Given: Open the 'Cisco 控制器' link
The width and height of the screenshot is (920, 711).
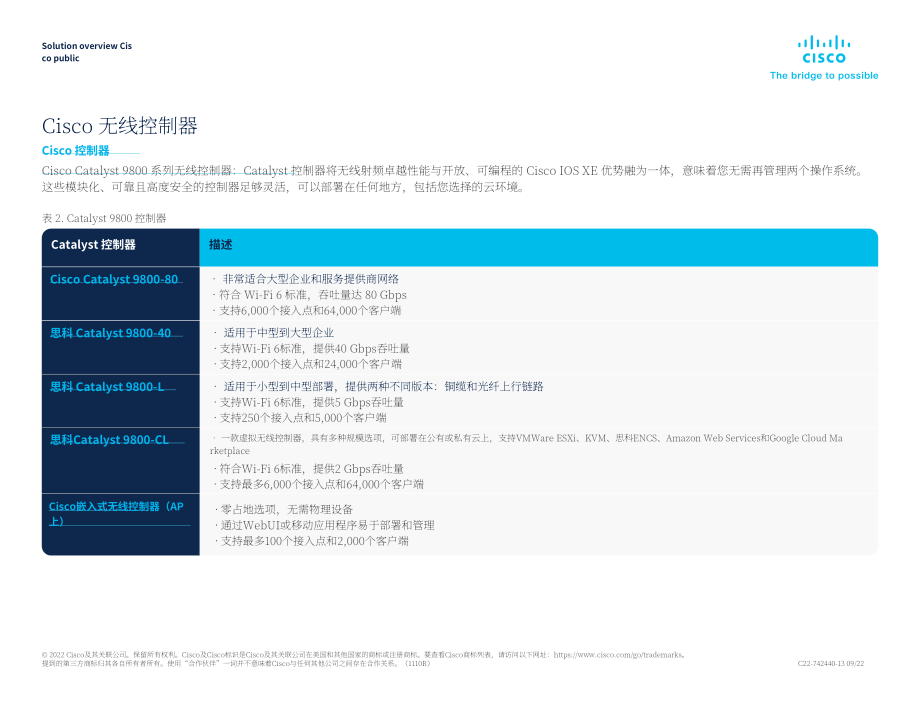Looking at the screenshot, I should 75,151.
